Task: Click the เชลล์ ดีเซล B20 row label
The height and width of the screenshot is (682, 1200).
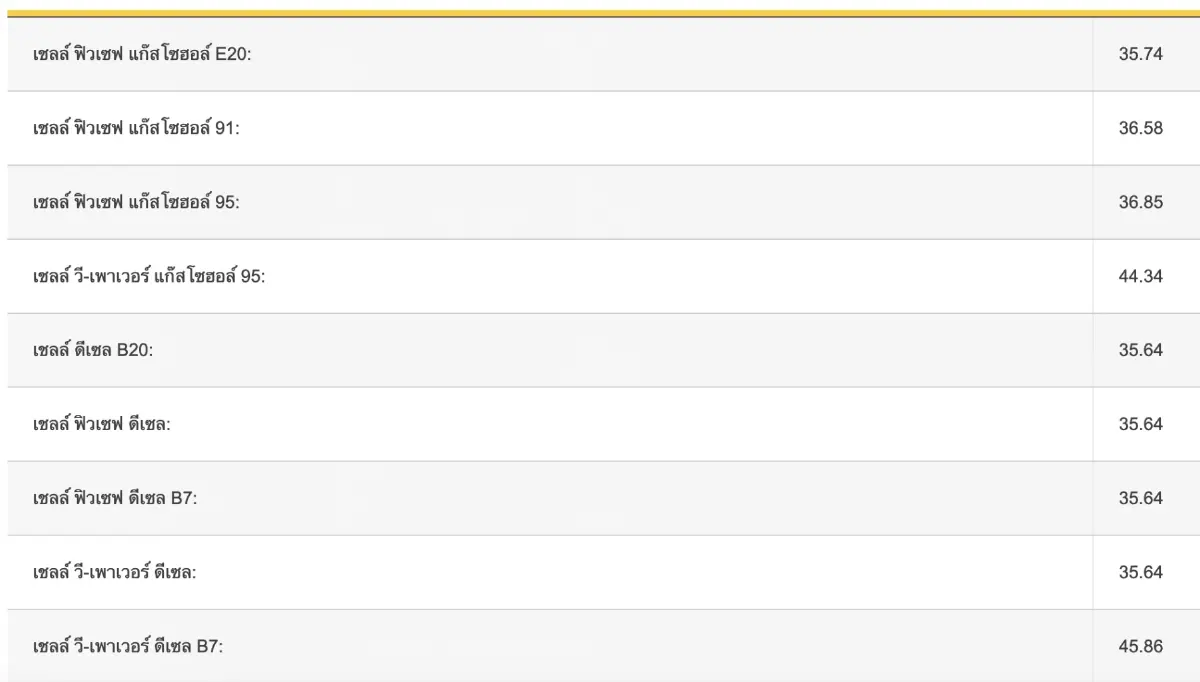Action: coord(93,350)
